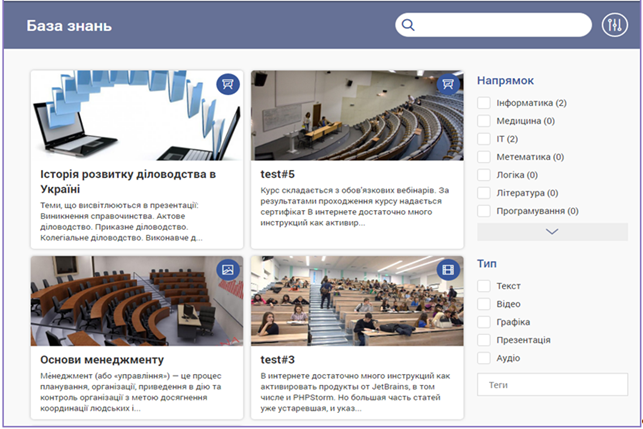Click presentation badge icon on test#5 card
Viewport: 643px width, 429px height.
point(448,84)
